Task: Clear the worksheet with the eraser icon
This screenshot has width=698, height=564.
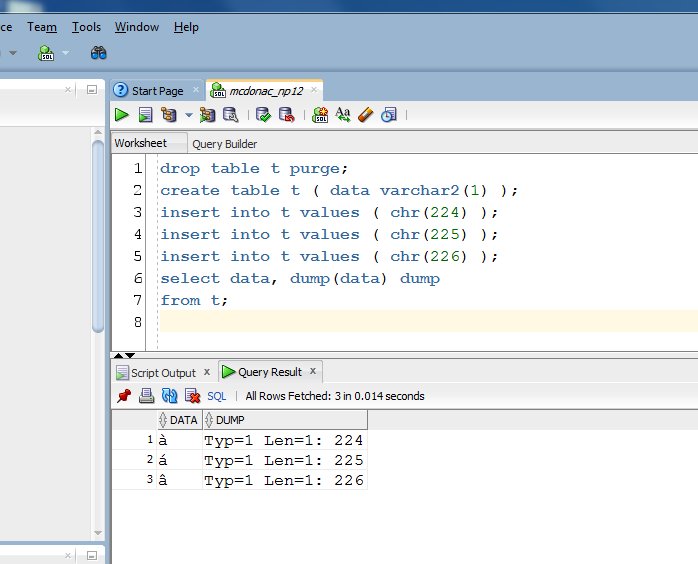Action: click(x=365, y=115)
